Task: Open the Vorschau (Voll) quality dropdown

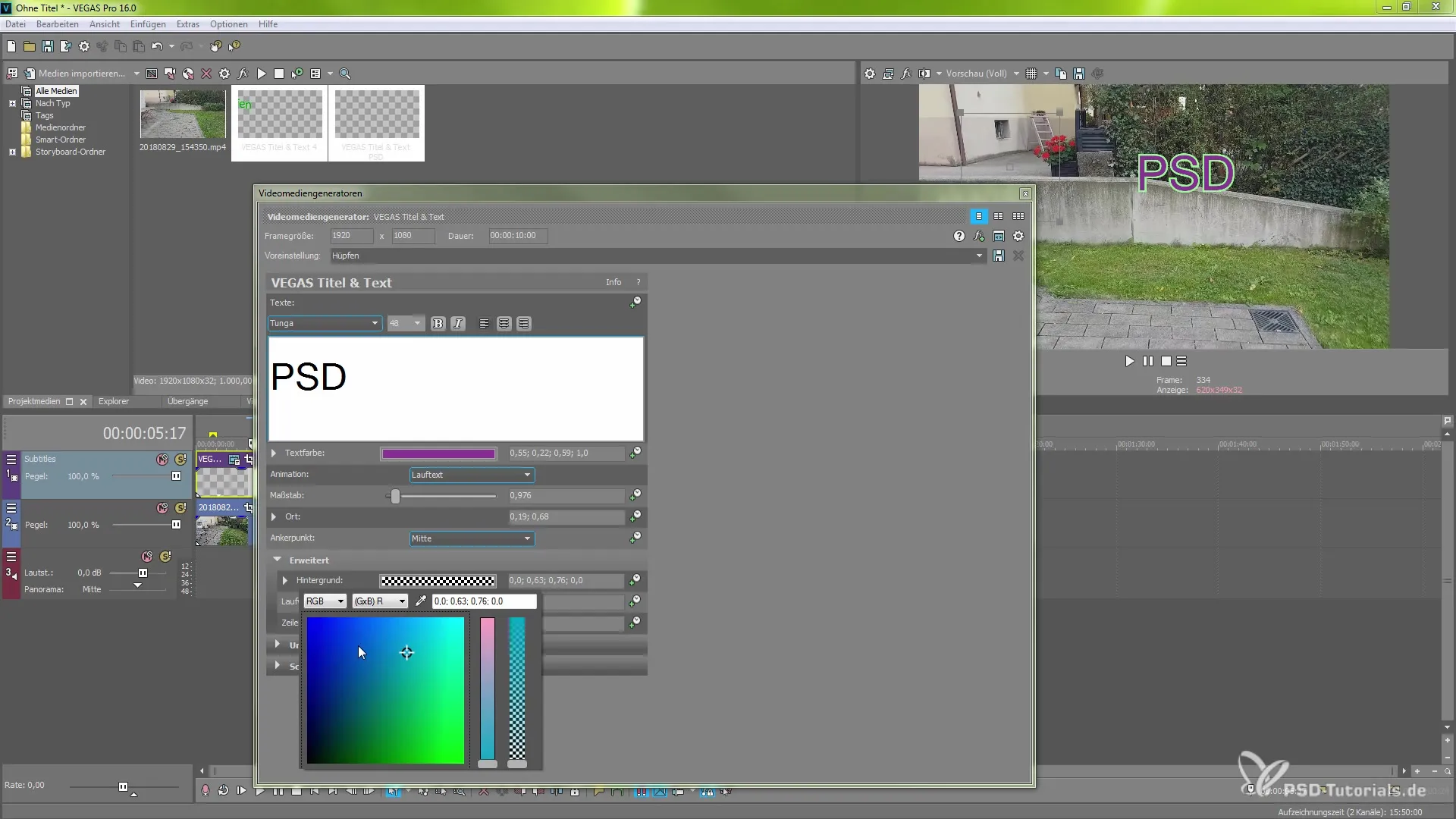Action: (x=982, y=74)
